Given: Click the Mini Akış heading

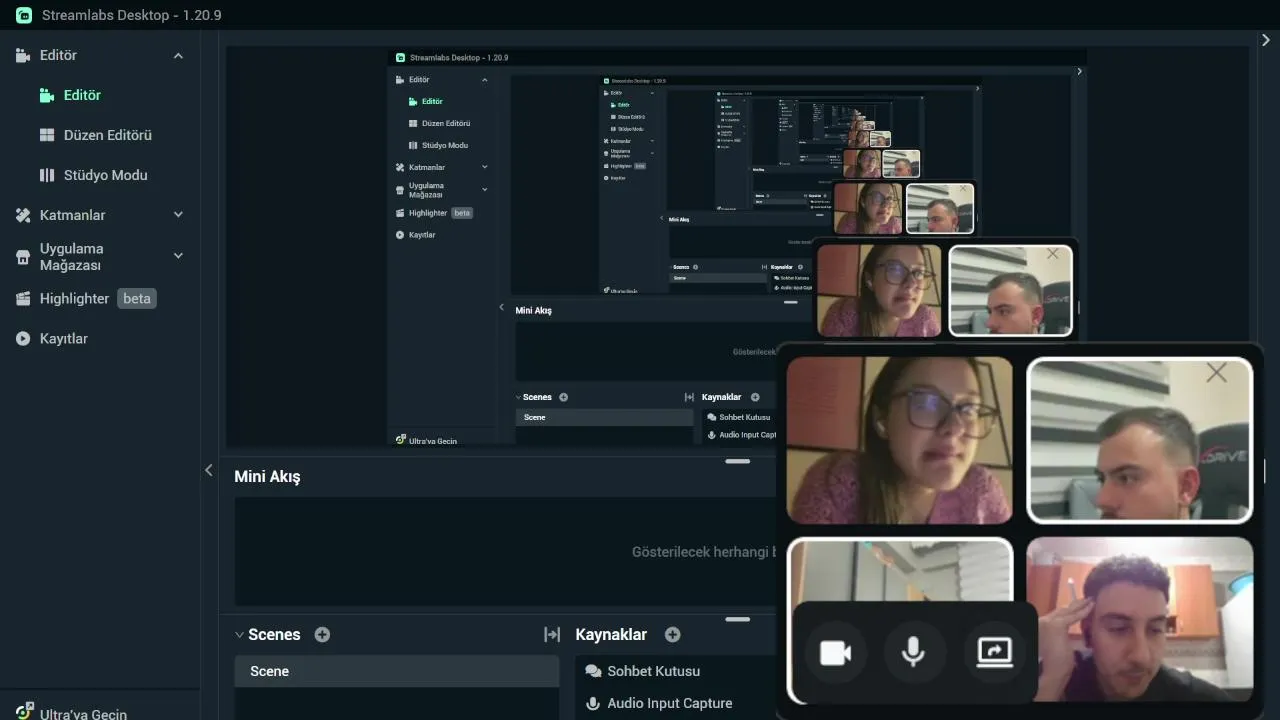Looking at the screenshot, I should (267, 477).
